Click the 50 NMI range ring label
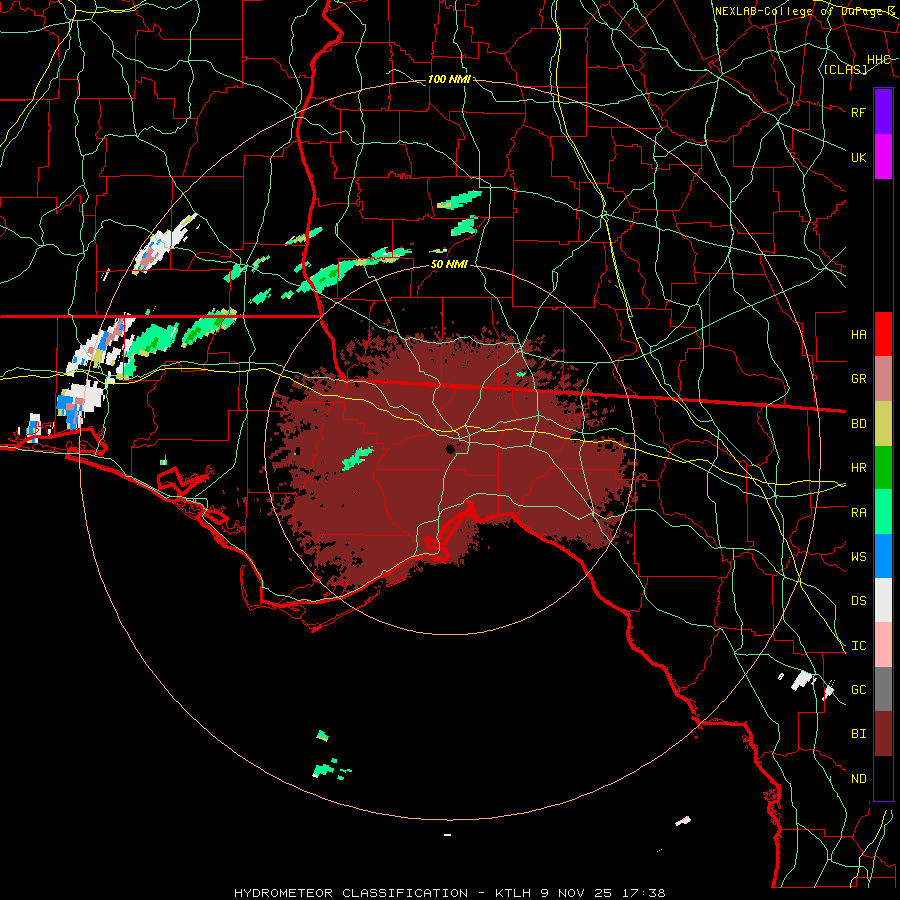This screenshot has height=900, width=900. [449, 265]
